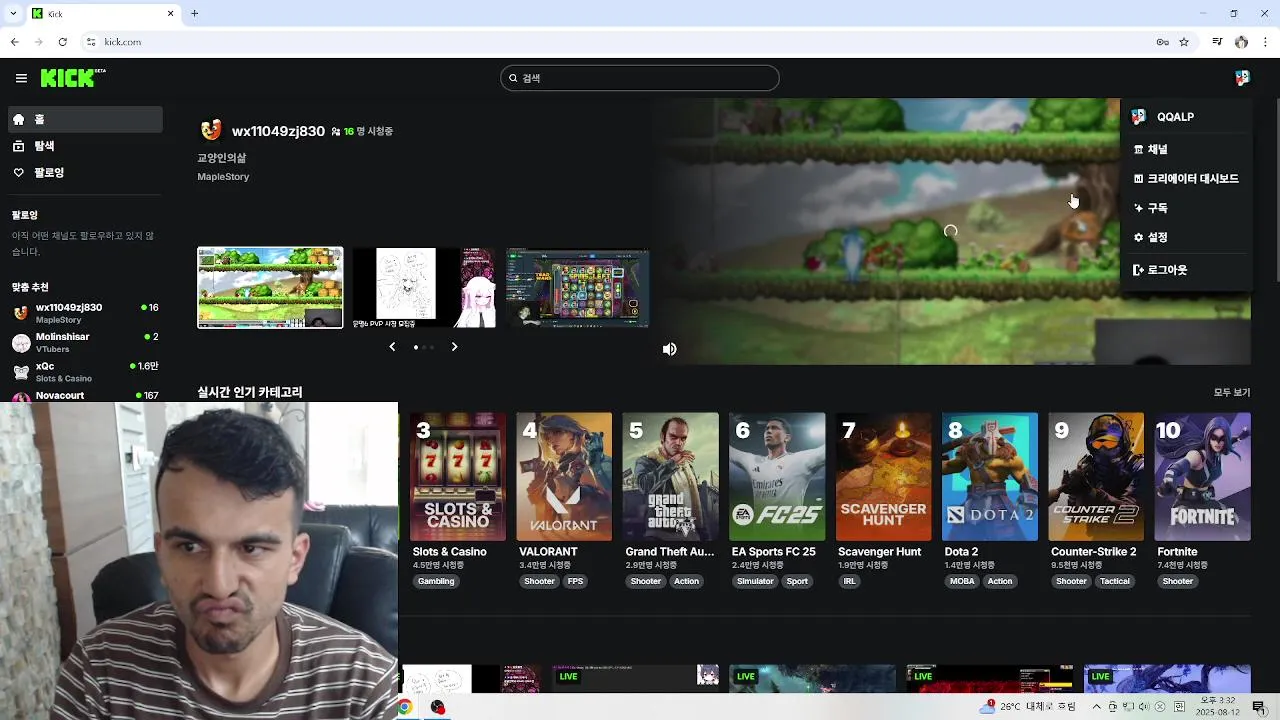Go to previous featured stream arrow
Image resolution: width=1280 pixels, height=720 pixels.
392,347
